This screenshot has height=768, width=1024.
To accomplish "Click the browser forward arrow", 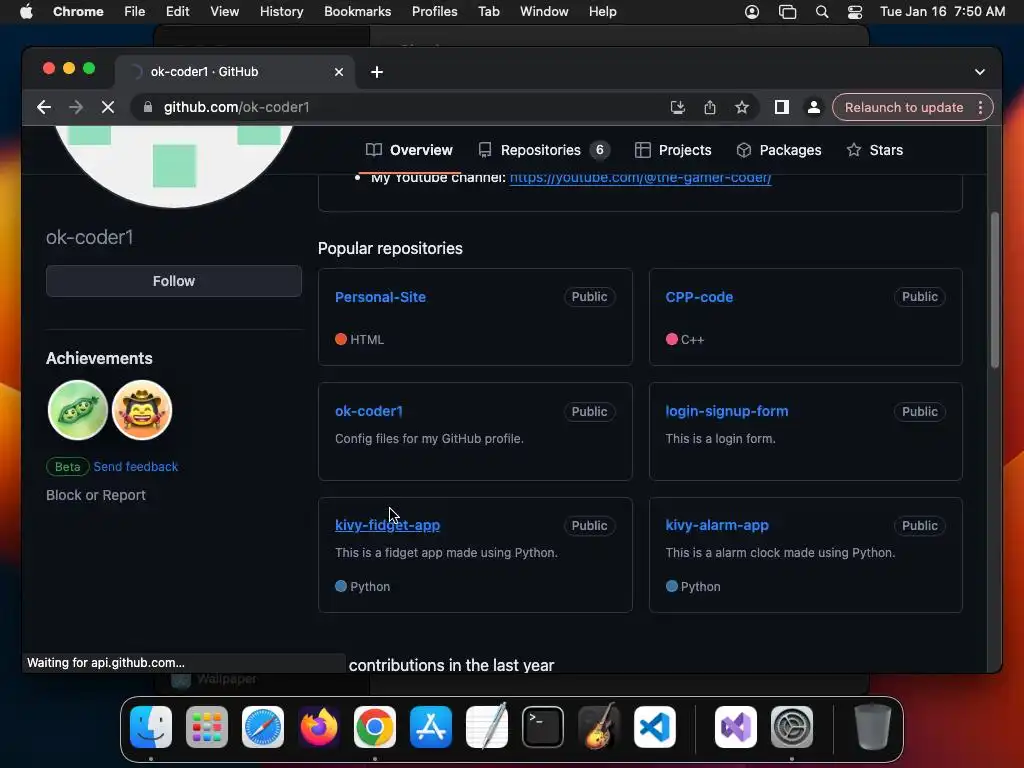I will tap(76, 107).
